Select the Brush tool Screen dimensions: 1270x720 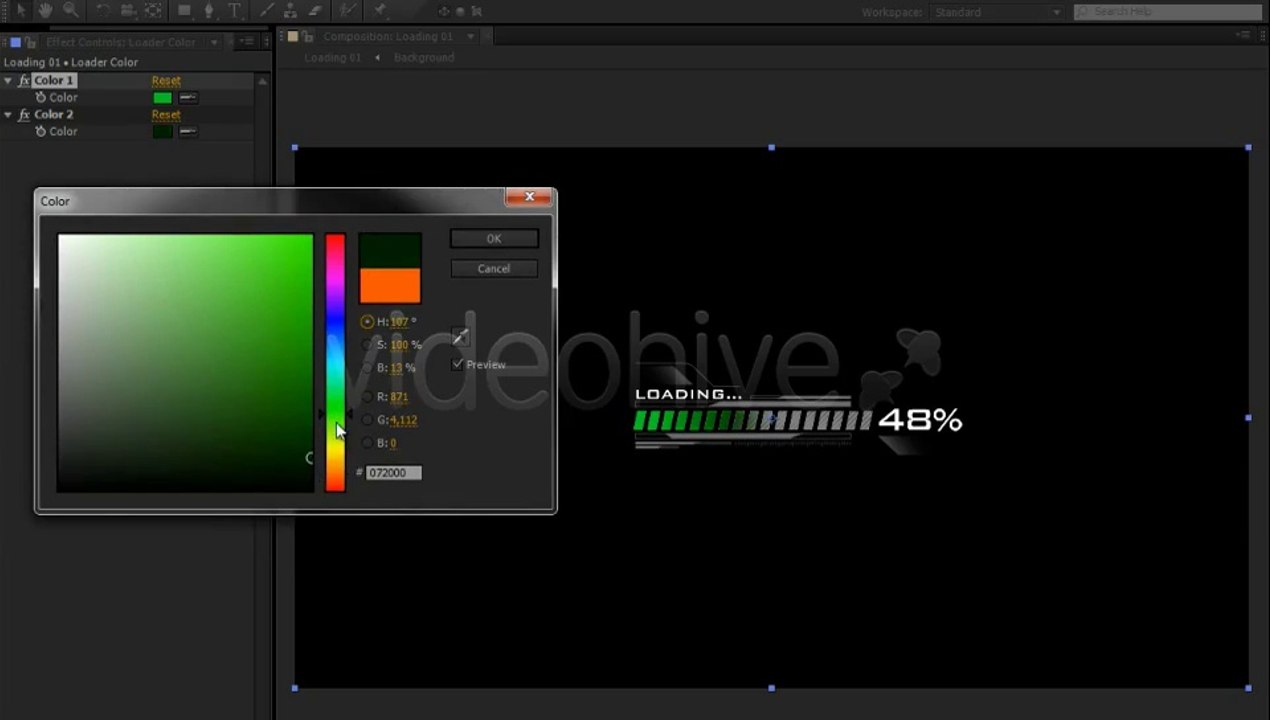[x=267, y=11]
